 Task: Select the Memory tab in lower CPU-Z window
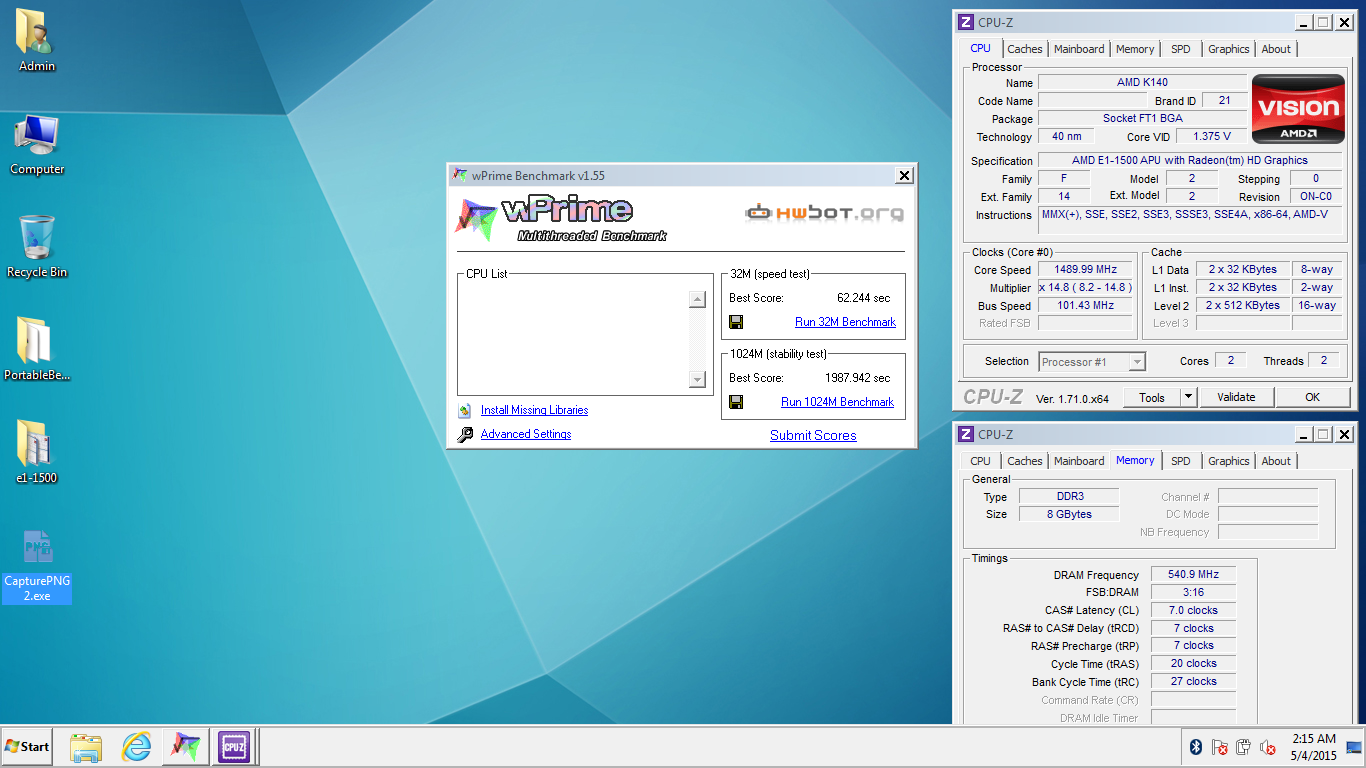1135,460
